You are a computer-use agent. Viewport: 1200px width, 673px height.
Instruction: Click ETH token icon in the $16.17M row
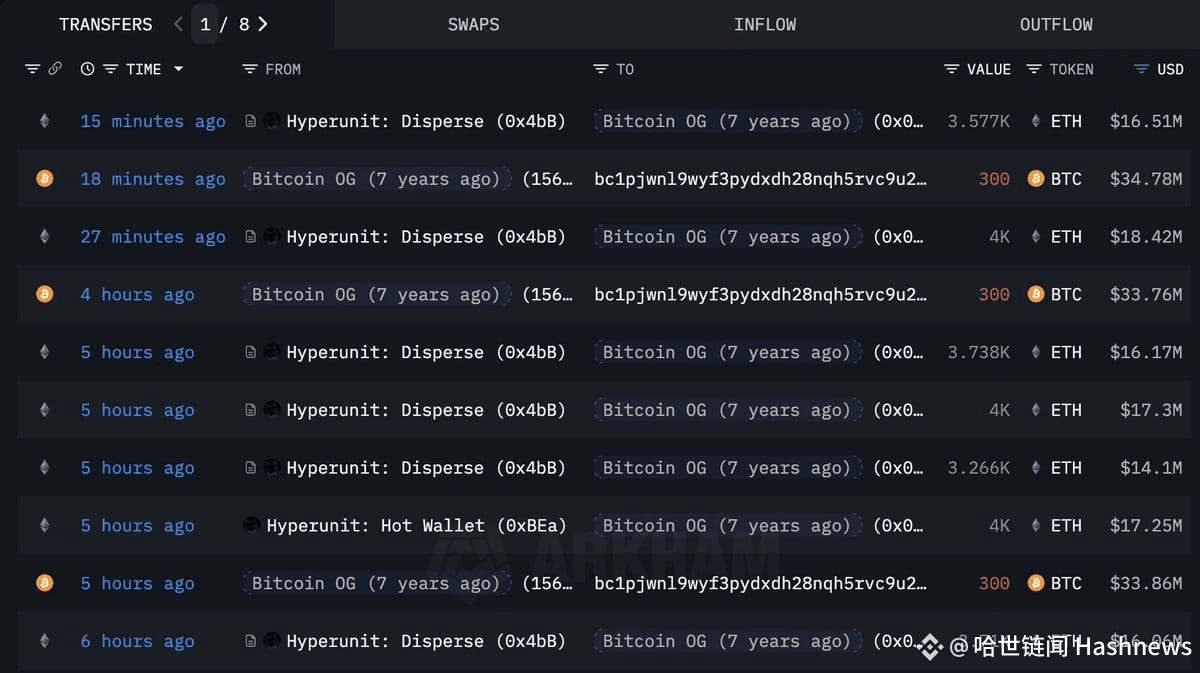pos(1036,352)
